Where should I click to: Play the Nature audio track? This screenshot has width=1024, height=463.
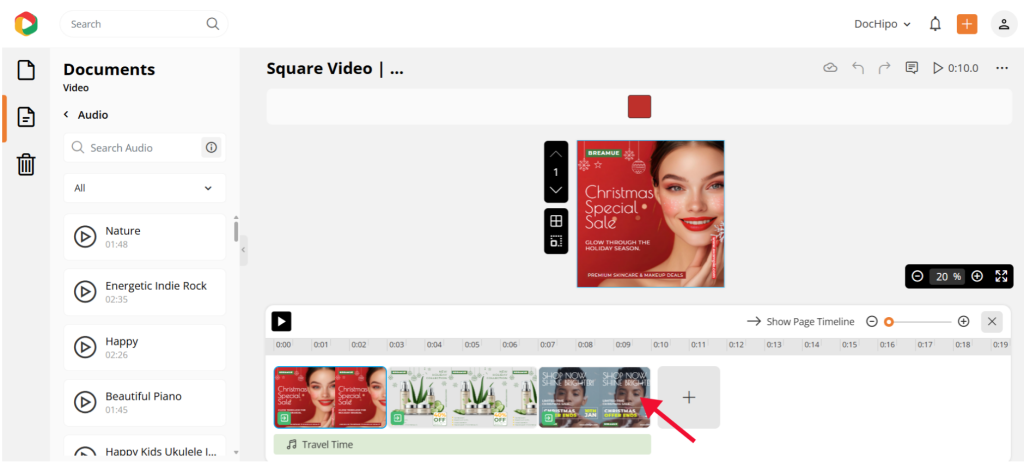pyautogui.click(x=85, y=236)
